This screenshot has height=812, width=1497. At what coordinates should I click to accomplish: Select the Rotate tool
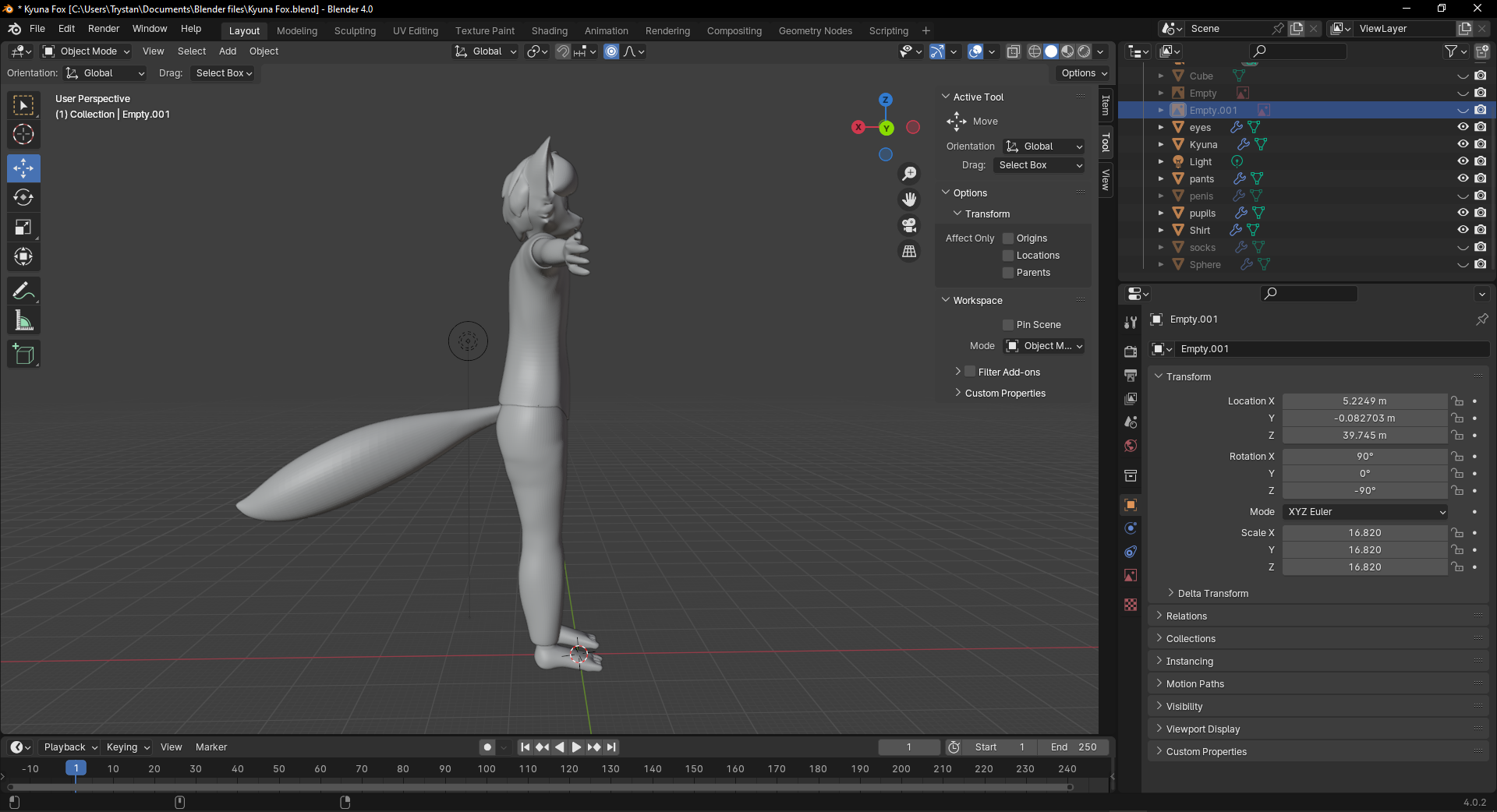pos(23,198)
